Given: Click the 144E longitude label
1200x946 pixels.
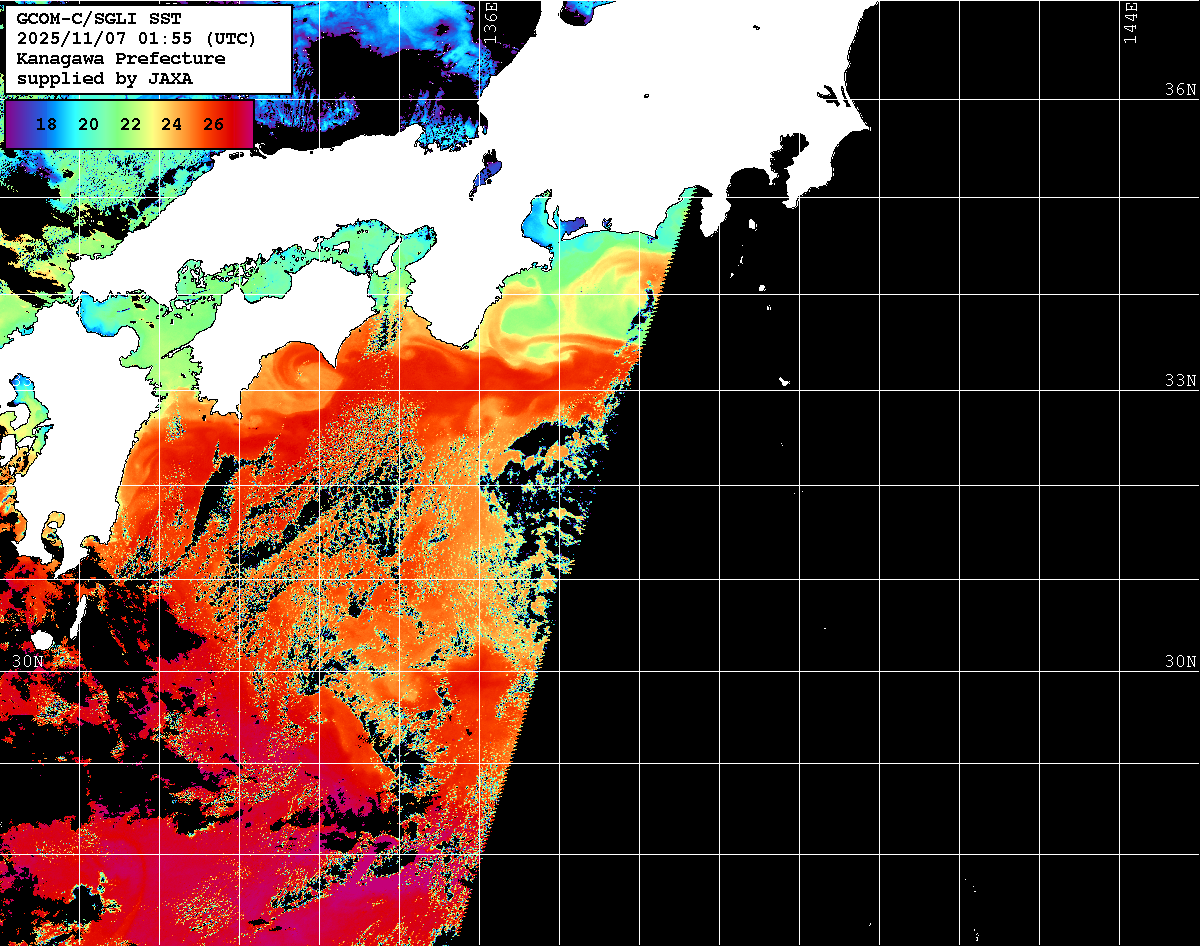Looking at the screenshot, I should click(1130, 21).
